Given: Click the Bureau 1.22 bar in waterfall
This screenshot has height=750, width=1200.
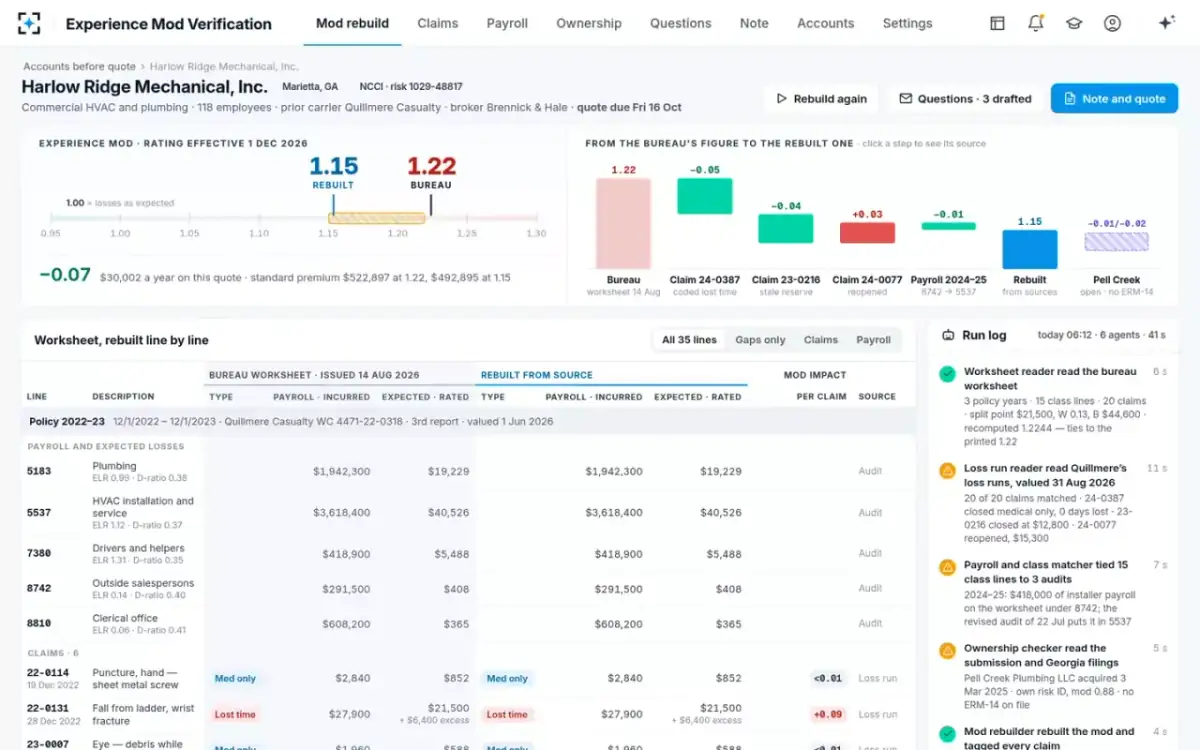Looking at the screenshot, I should pyautogui.click(x=623, y=224).
